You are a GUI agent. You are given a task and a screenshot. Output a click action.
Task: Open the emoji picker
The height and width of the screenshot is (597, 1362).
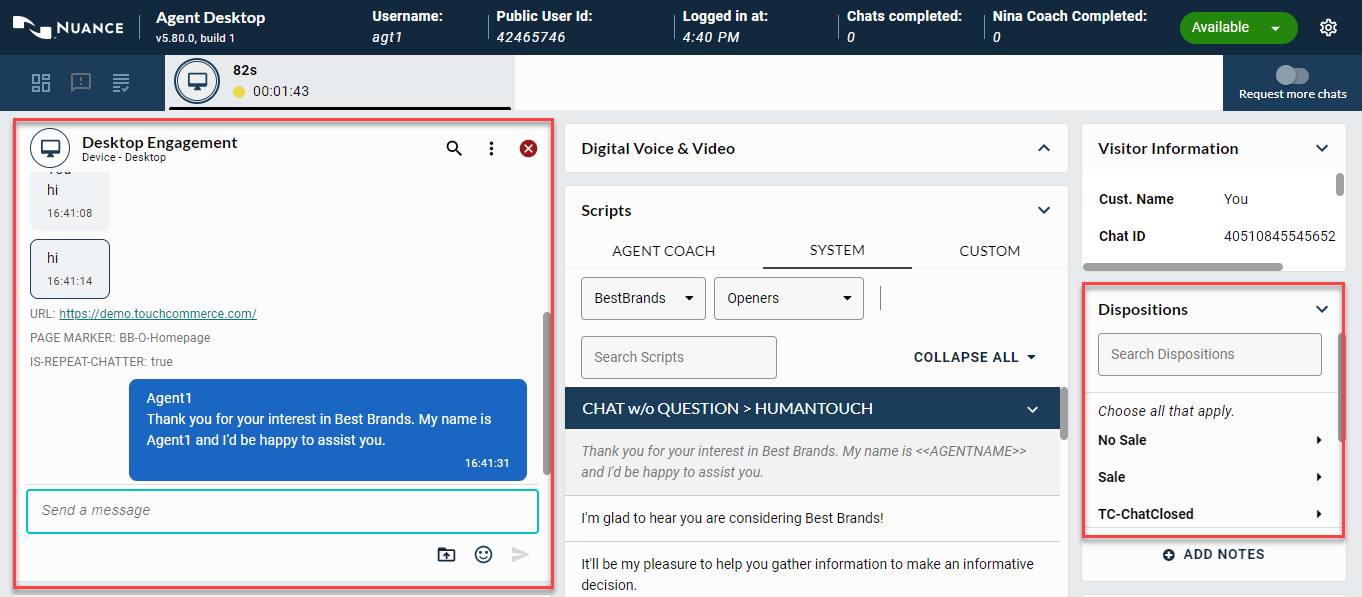483,554
